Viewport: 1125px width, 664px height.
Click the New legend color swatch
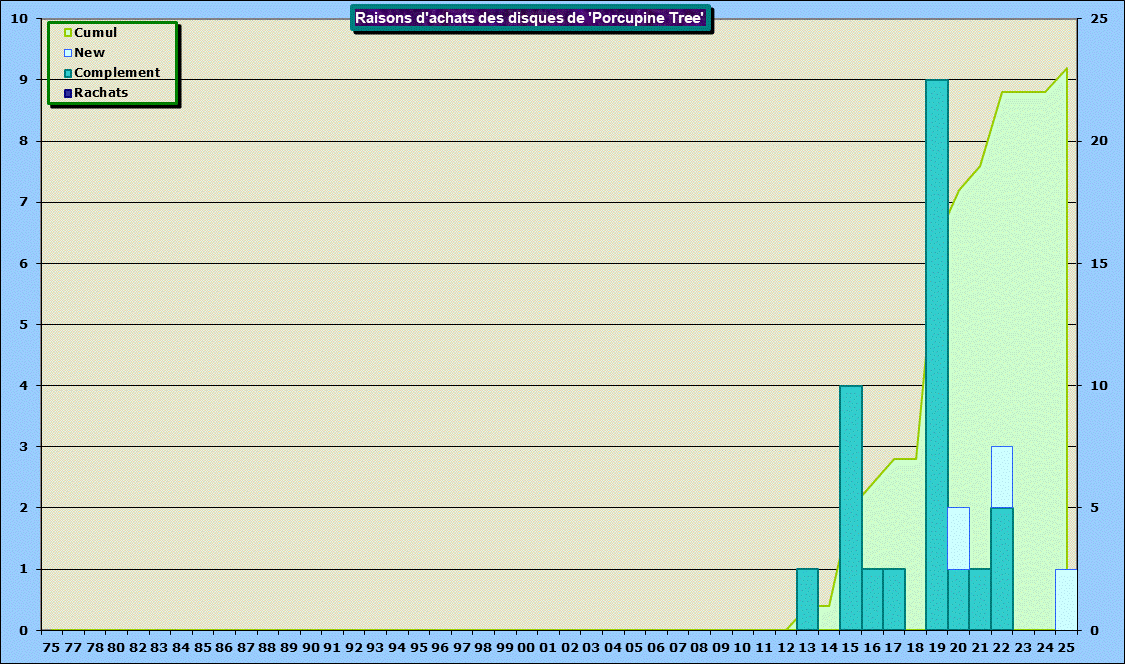pos(68,53)
